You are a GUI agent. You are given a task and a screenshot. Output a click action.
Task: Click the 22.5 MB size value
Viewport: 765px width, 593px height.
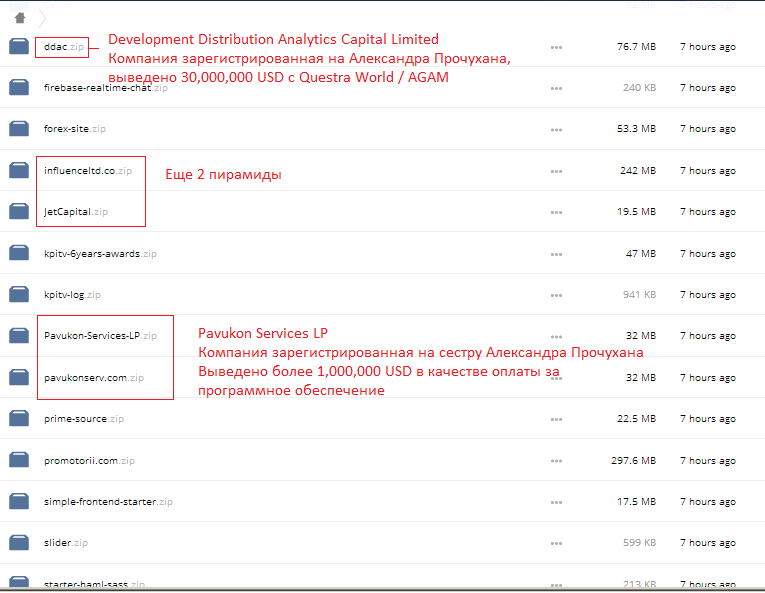tap(636, 419)
